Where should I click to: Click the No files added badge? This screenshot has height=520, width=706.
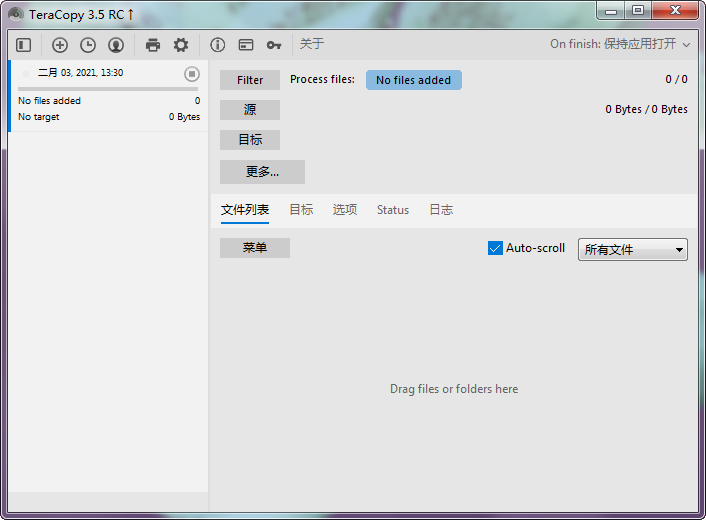click(x=413, y=80)
